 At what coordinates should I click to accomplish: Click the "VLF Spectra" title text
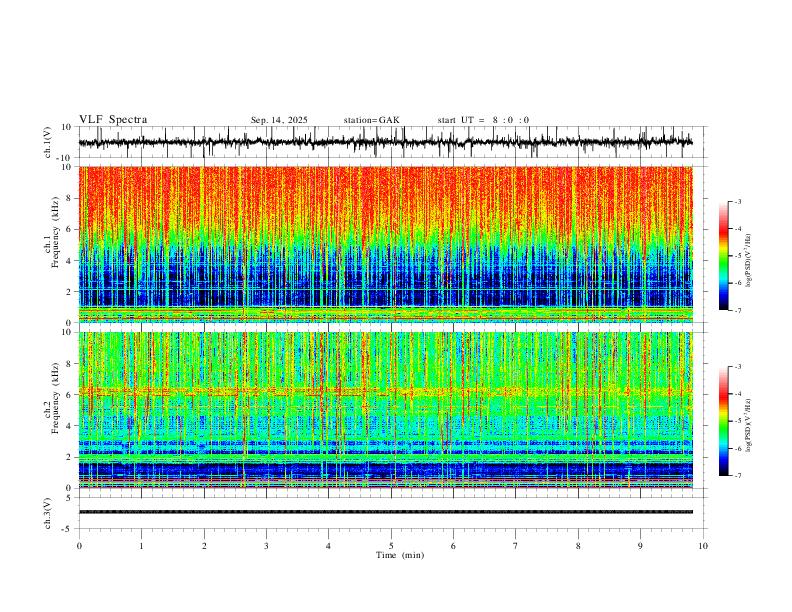(x=113, y=120)
